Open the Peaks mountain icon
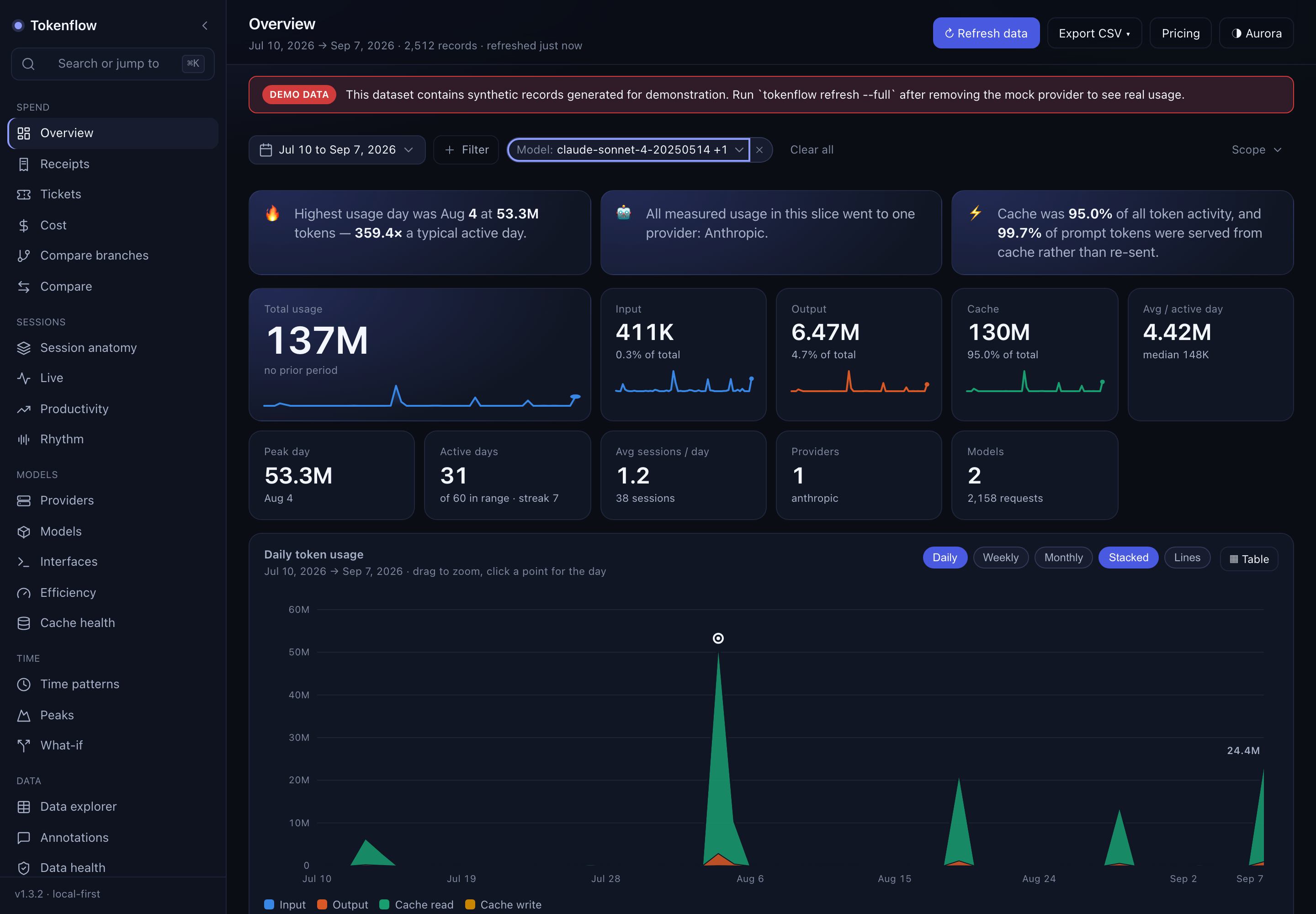This screenshot has height=914, width=1316. (23, 715)
